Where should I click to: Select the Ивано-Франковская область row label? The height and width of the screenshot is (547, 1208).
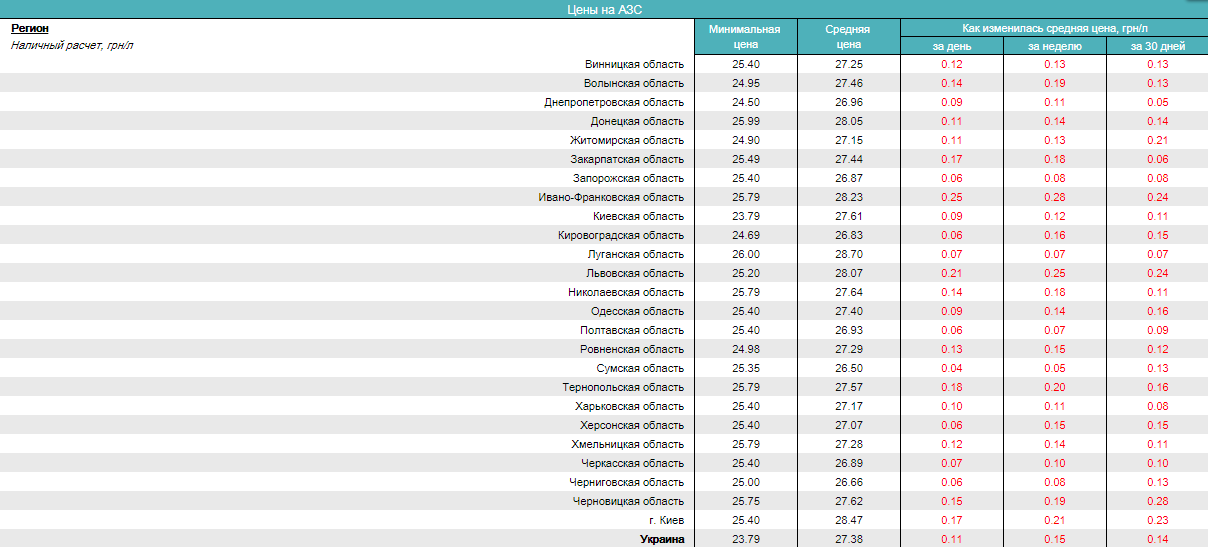611,197
